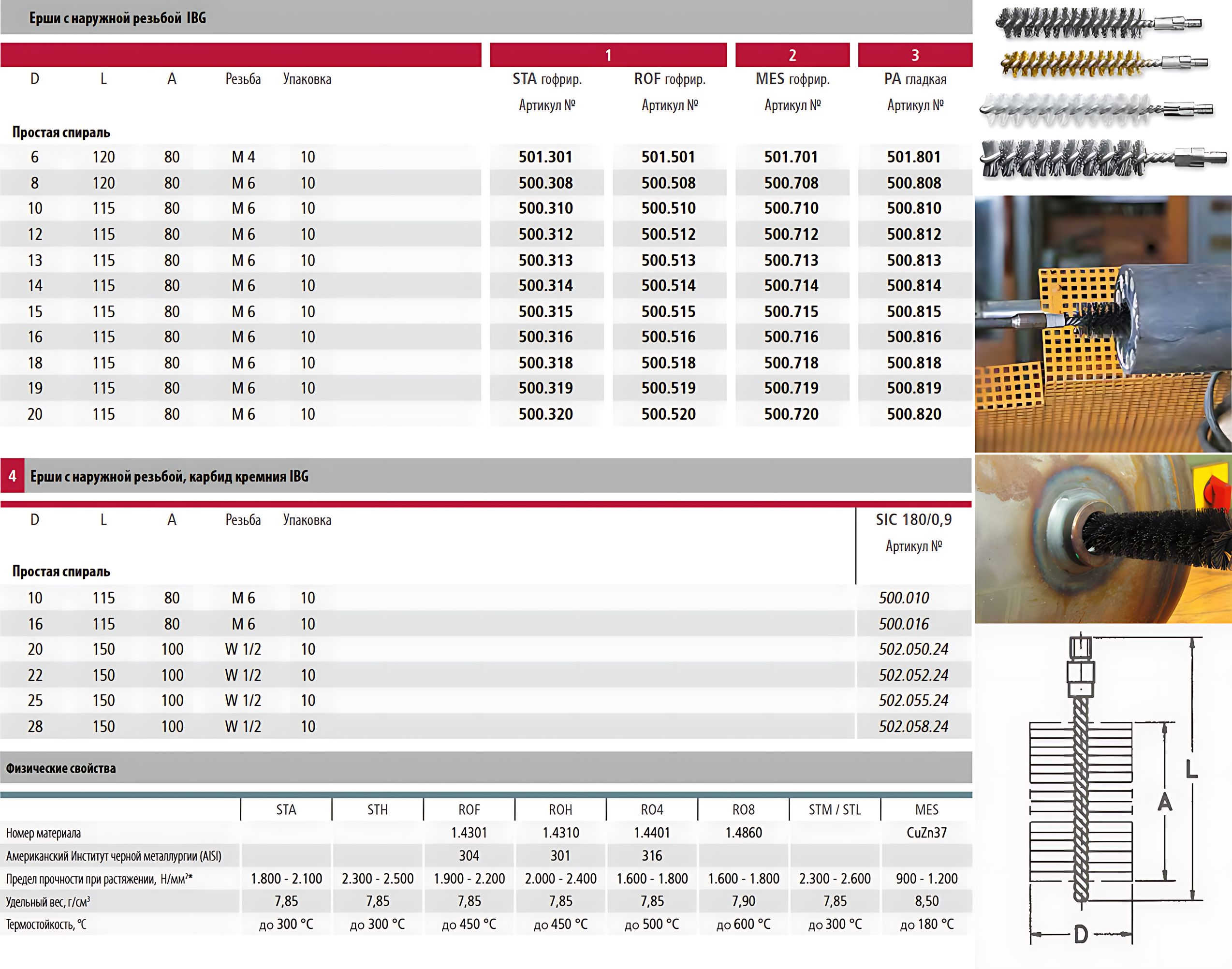Click SIC article 500.010
This screenshot has height=969, width=1232.
(904, 598)
